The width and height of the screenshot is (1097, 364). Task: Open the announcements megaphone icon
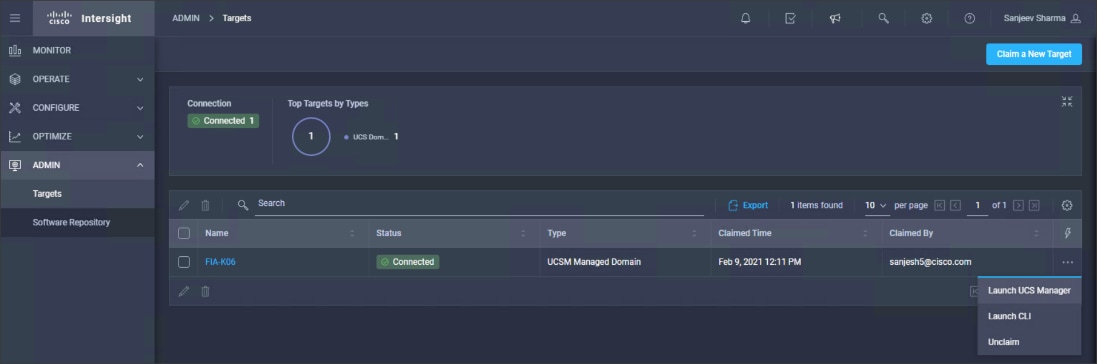click(835, 18)
